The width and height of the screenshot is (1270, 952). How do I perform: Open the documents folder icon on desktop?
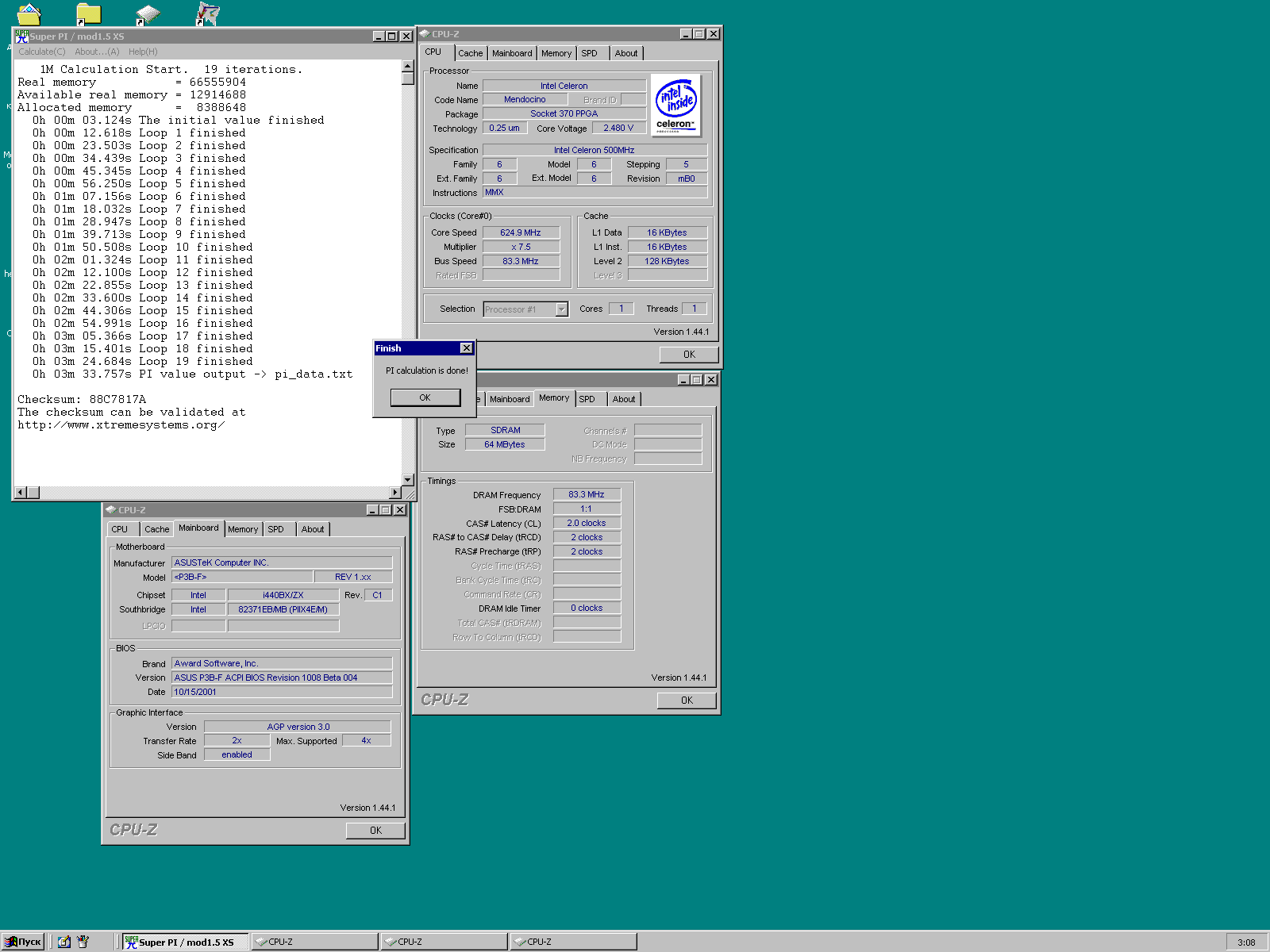coord(29,13)
